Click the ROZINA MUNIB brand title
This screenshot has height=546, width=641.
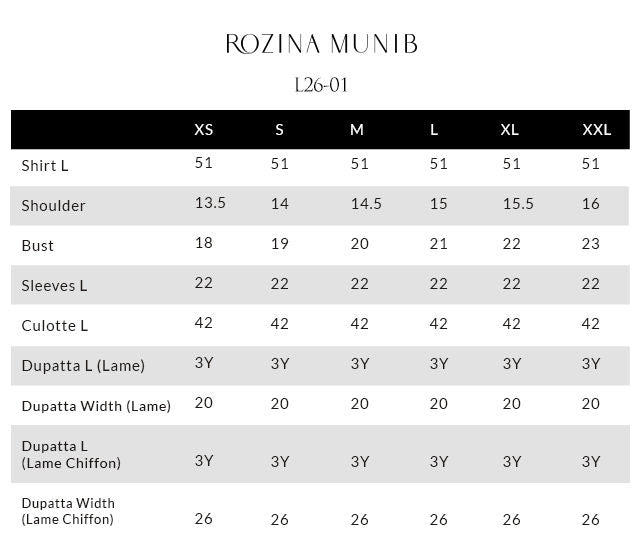[321, 44]
